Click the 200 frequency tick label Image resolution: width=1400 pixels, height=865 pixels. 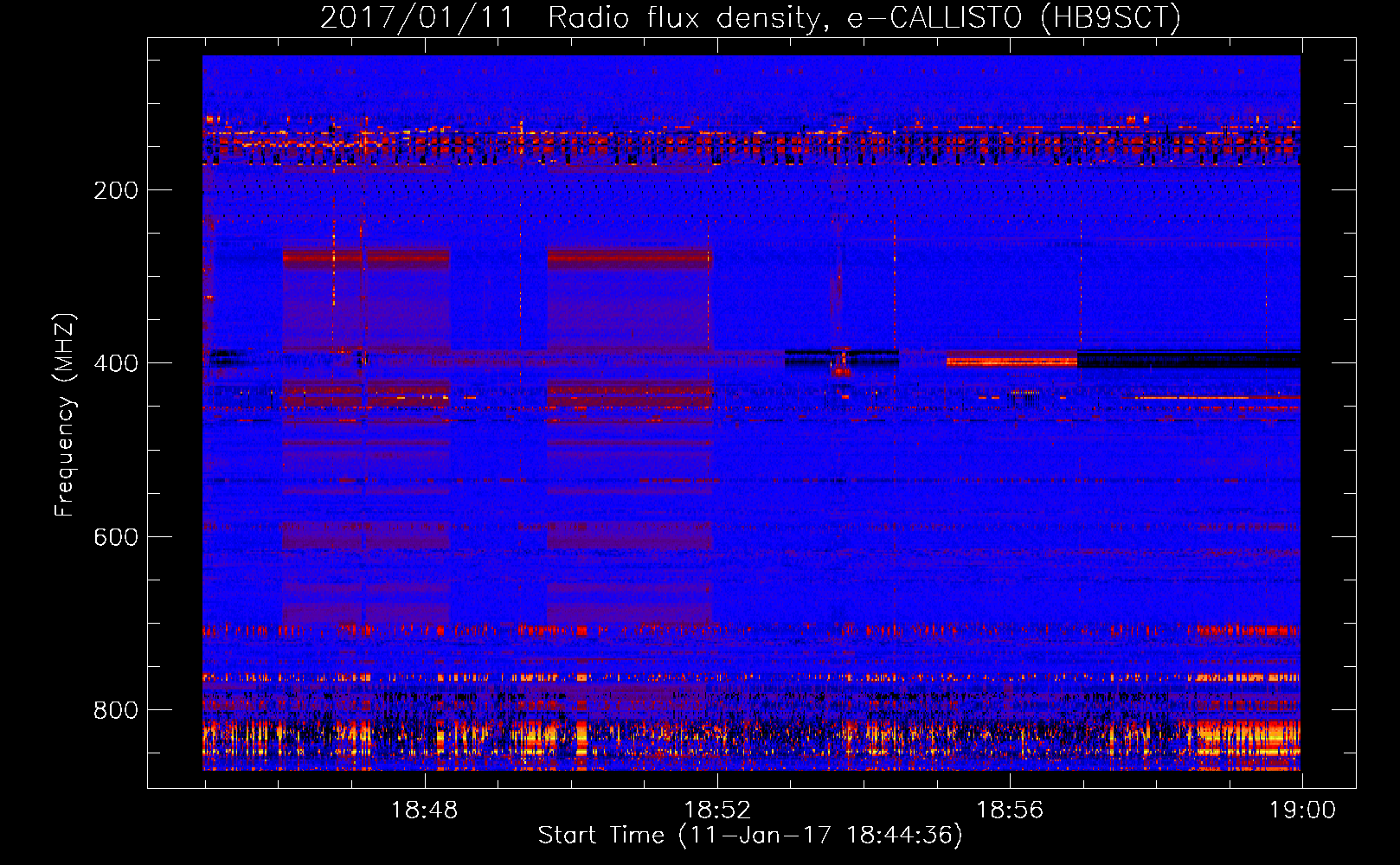(x=116, y=190)
